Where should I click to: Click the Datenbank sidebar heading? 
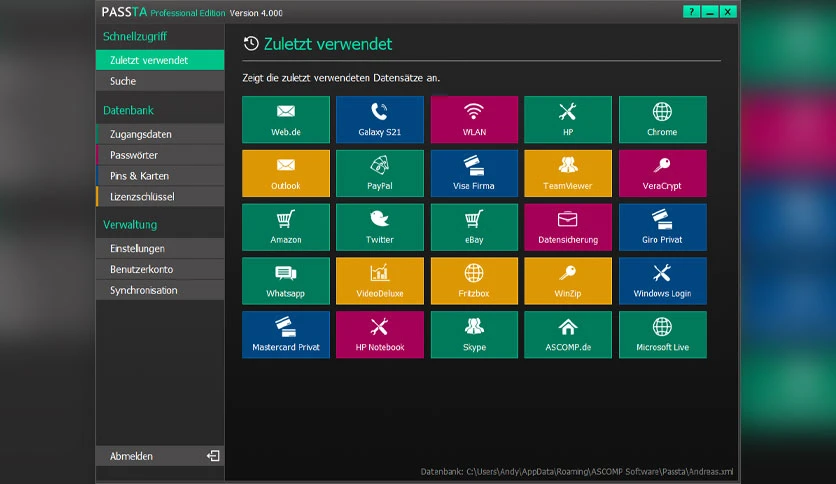coord(128,110)
